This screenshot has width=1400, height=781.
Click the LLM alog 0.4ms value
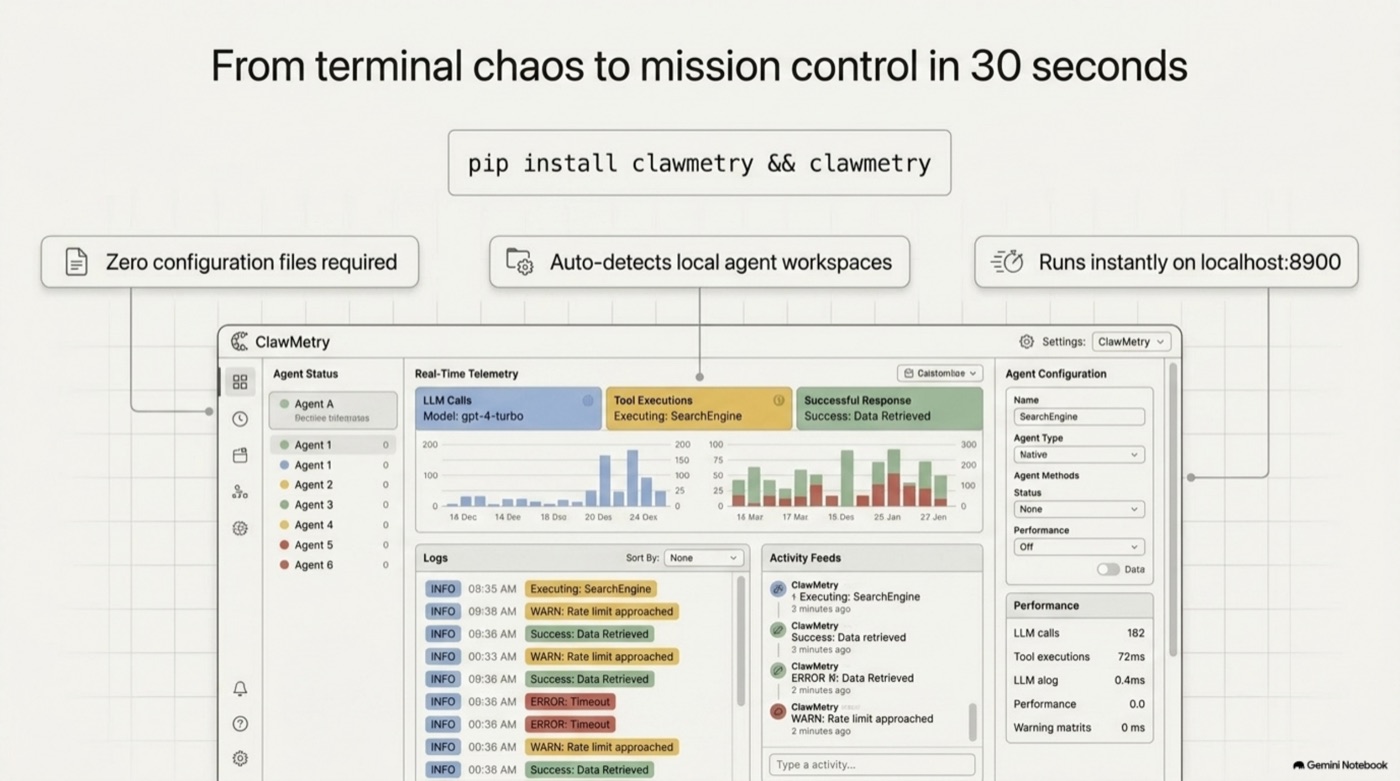coord(1130,680)
